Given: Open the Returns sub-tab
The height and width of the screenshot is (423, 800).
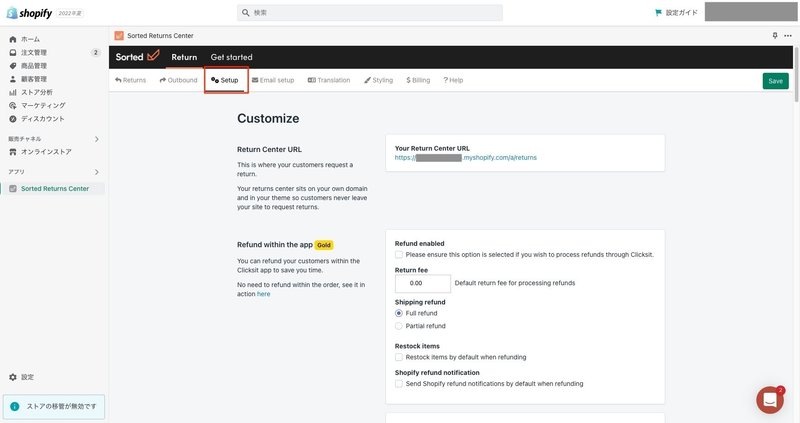Looking at the screenshot, I should (131, 80).
